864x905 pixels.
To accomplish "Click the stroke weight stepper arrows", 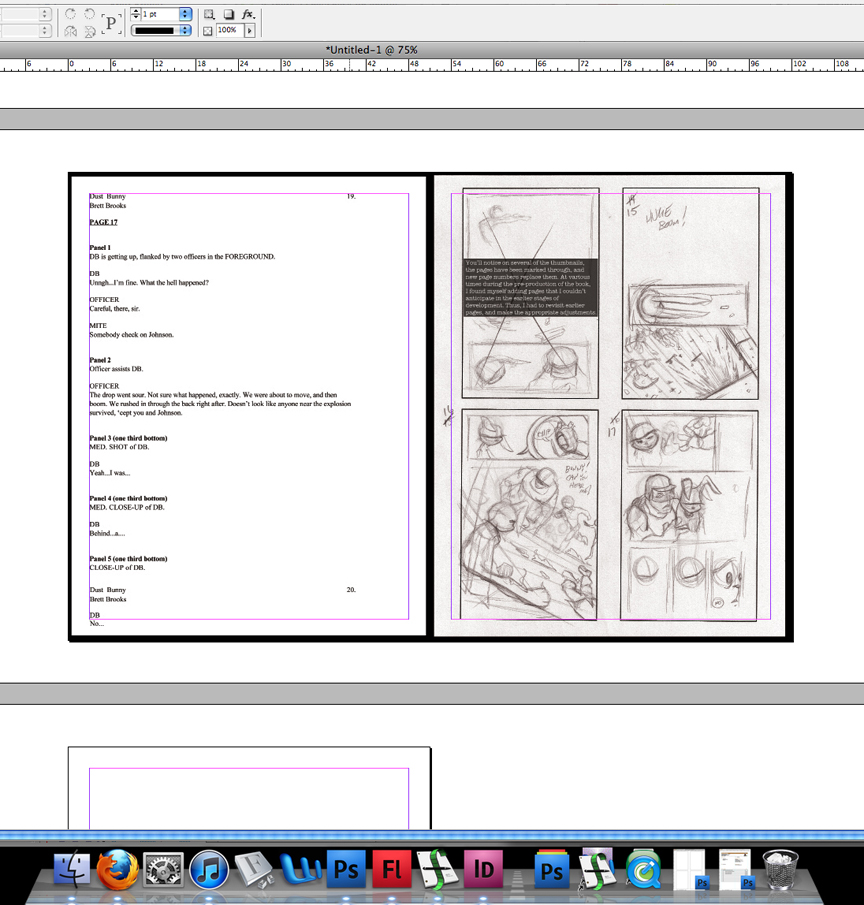I will pyautogui.click(x=135, y=14).
